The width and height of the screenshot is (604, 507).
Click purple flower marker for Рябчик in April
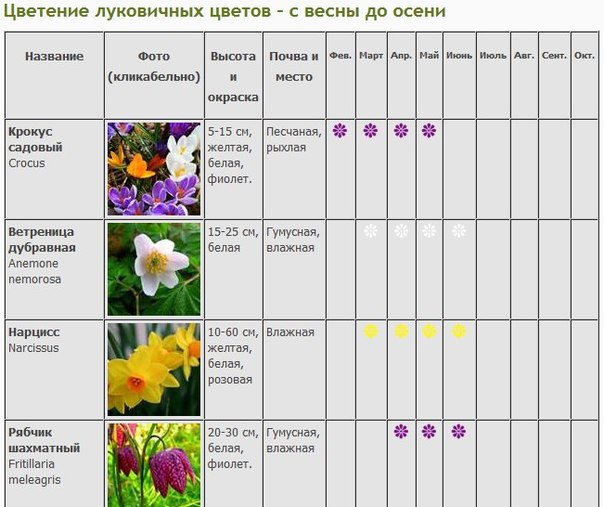pos(401,431)
